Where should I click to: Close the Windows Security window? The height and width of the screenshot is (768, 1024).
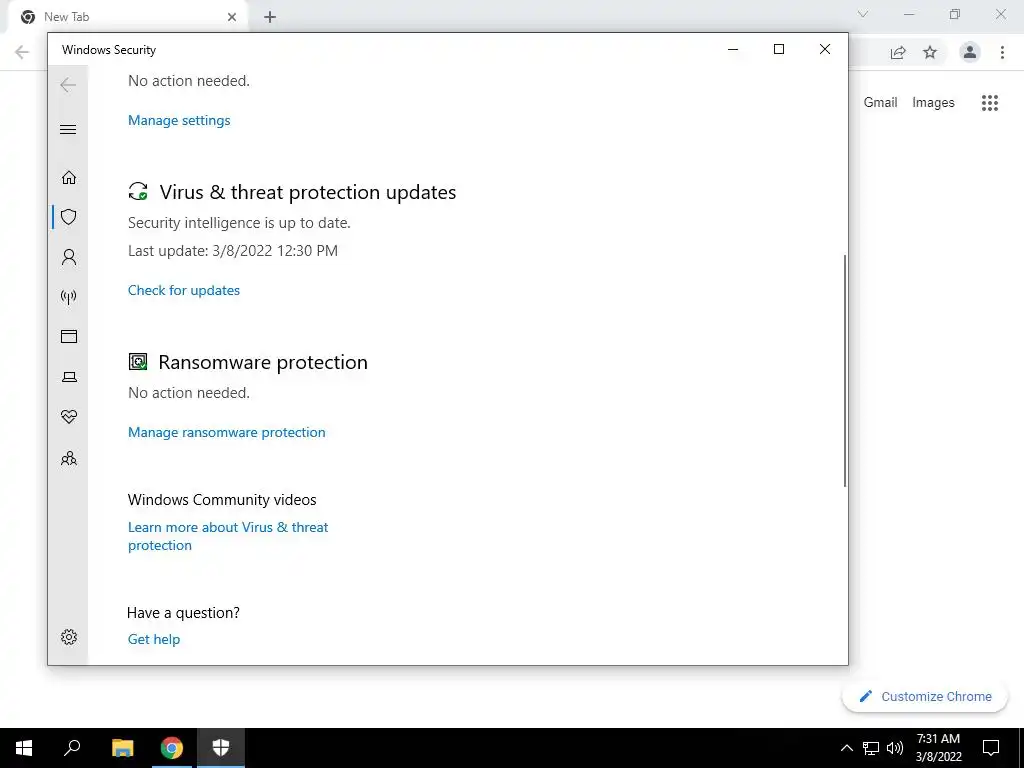(825, 50)
